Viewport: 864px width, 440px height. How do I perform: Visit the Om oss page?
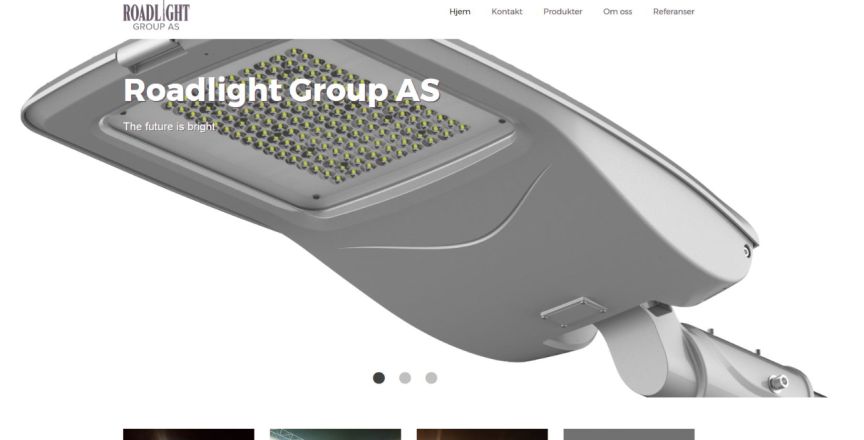point(617,12)
